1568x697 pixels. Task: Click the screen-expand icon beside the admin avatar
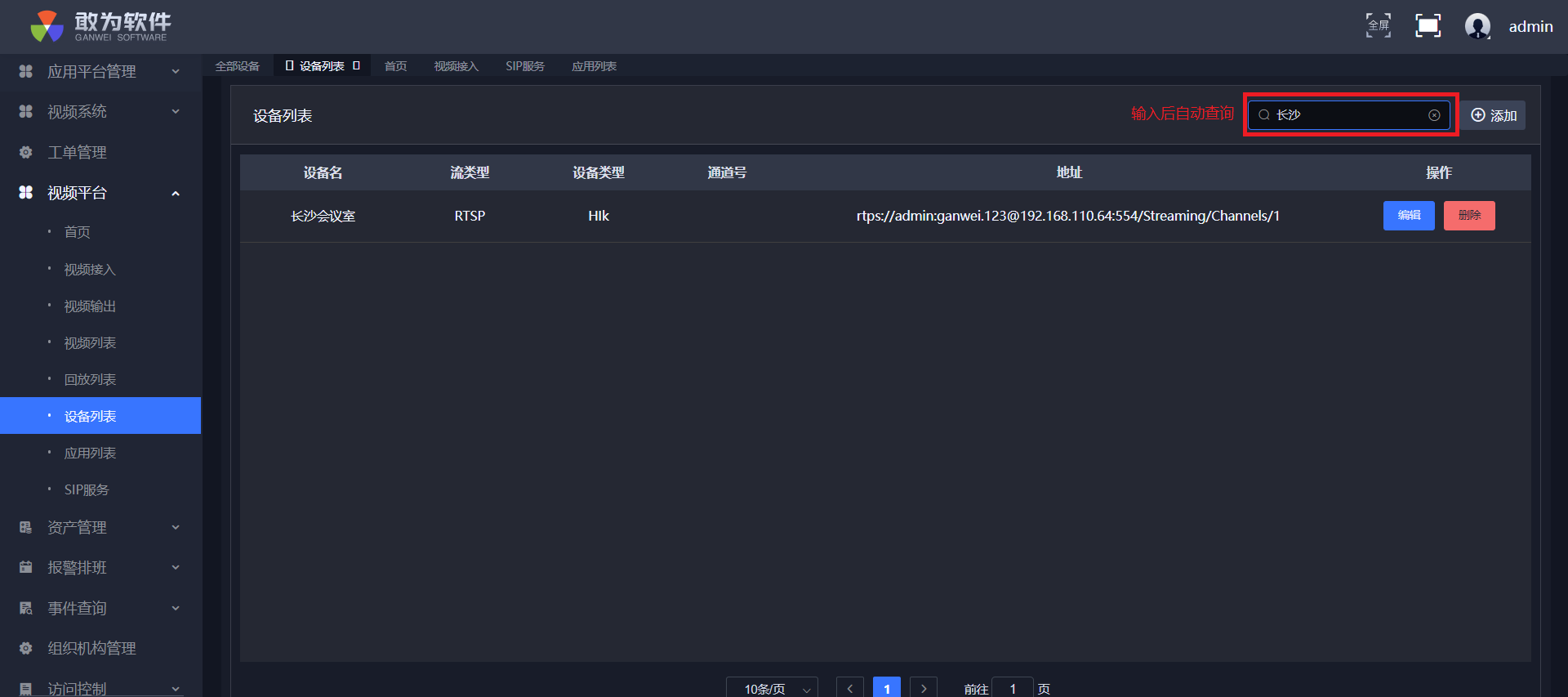point(1428,25)
